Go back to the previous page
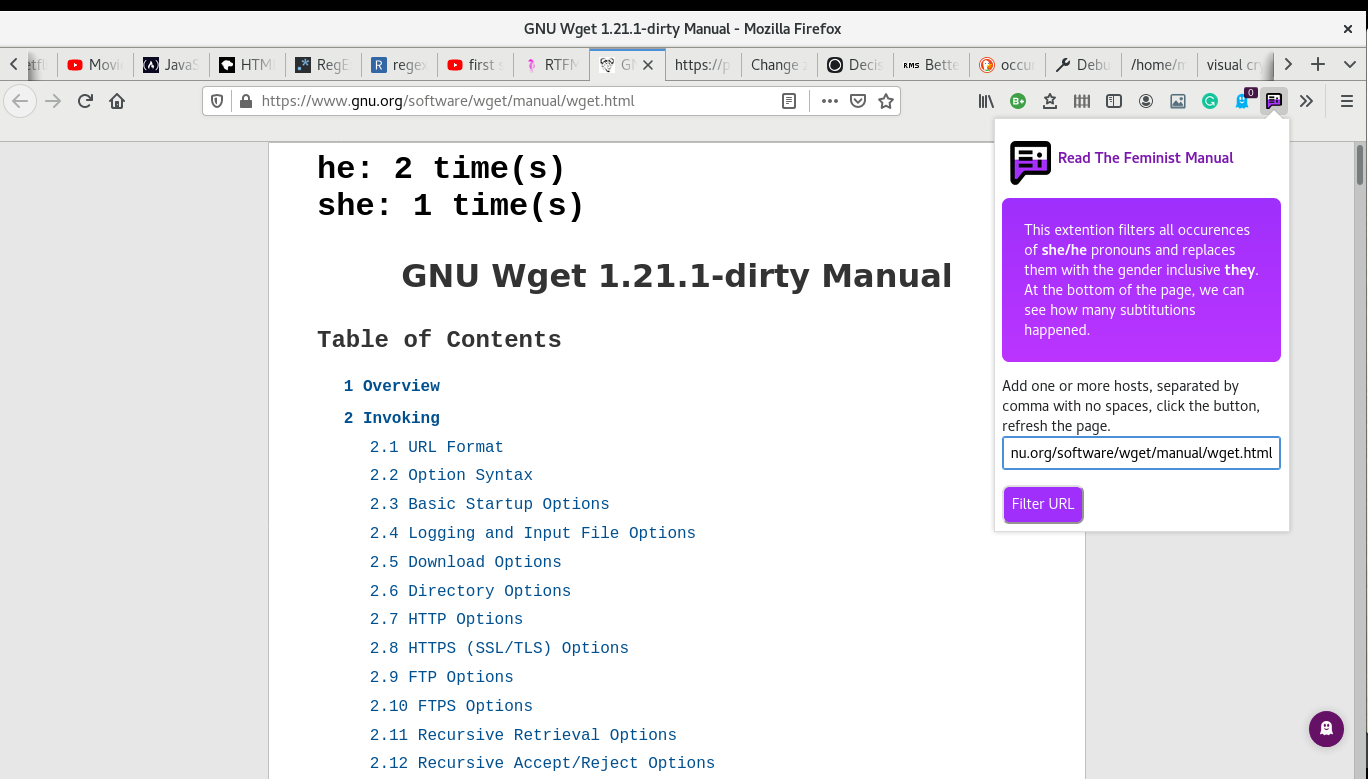This screenshot has height=779, width=1368. pyautogui.click(x=20, y=101)
